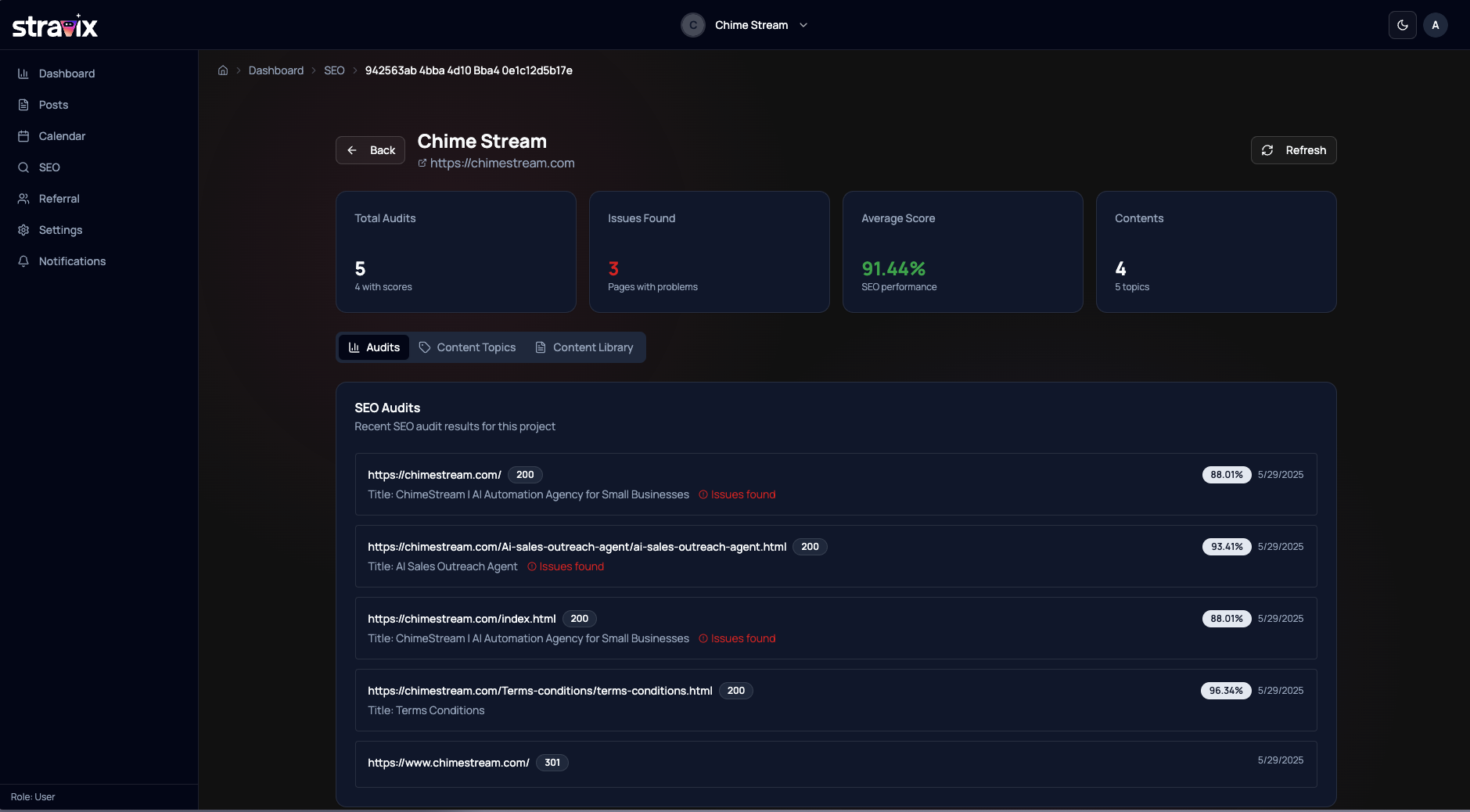Image resolution: width=1470 pixels, height=812 pixels.
Task: Click the external link icon beside URL
Action: coord(422,163)
